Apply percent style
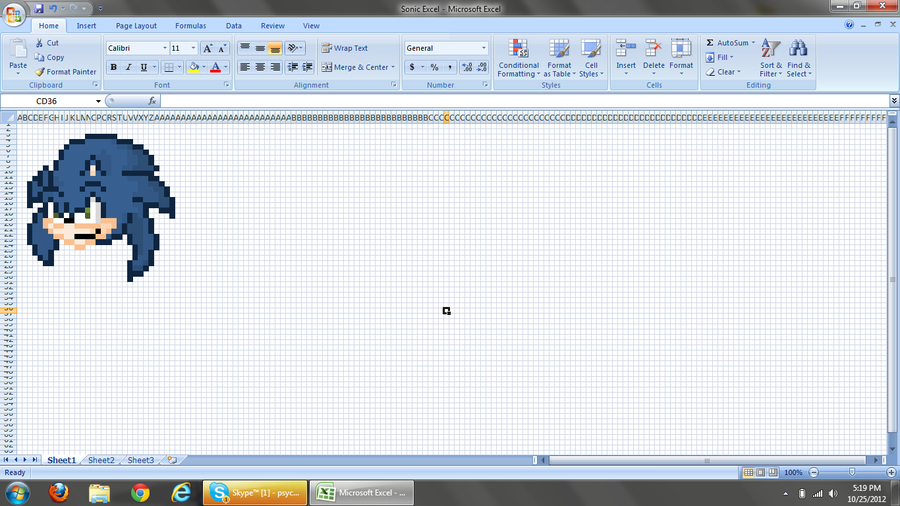Image resolution: width=900 pixels, height=506 pixels. [x=435, y=67]
